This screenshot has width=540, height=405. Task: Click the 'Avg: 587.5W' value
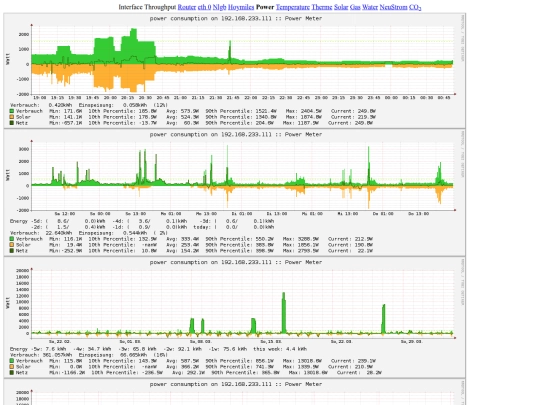[183, 361]
